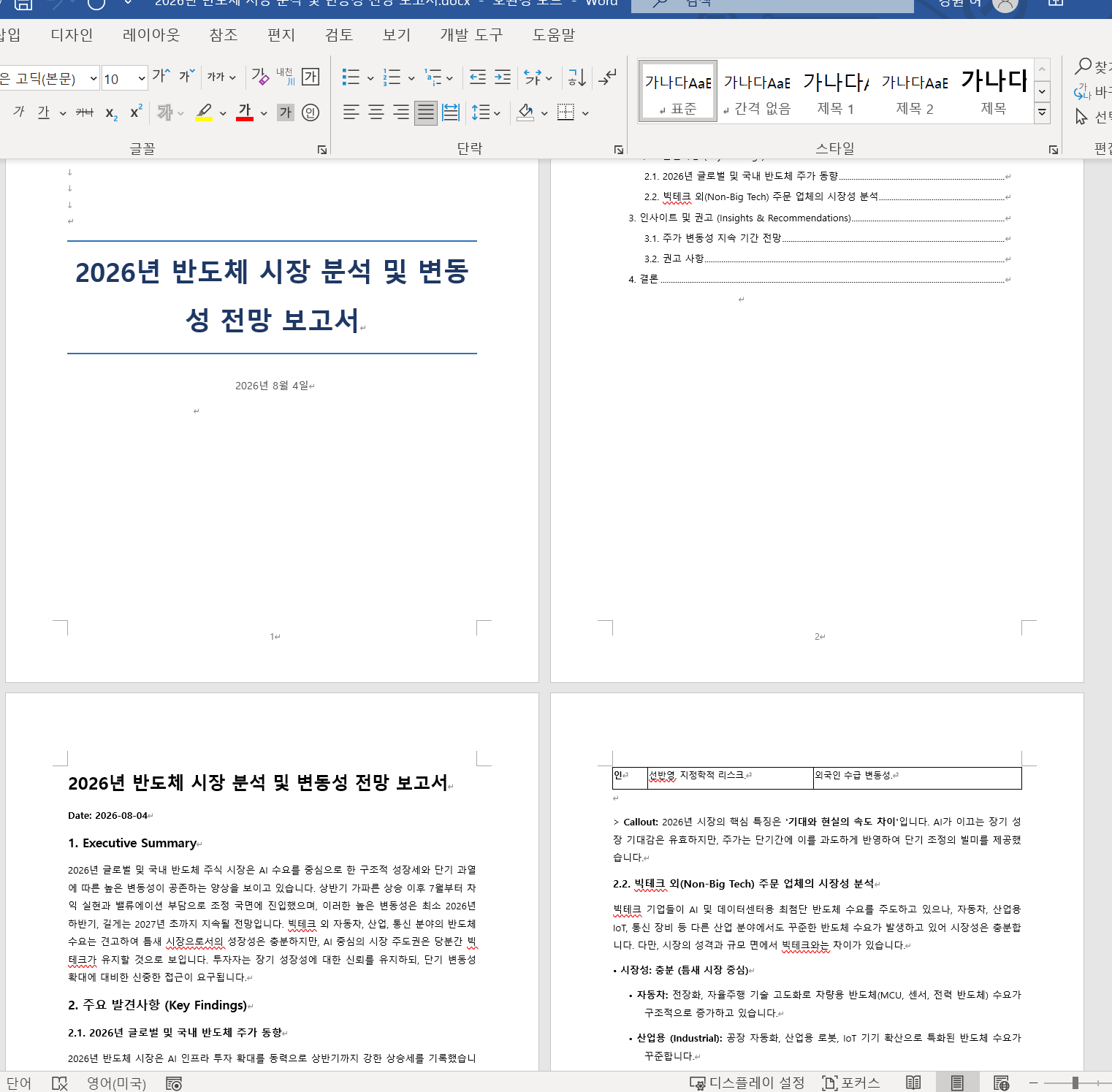Open the font size dropdown
The width and height of the screenshot is (1112, 1092).
(142, 78)
